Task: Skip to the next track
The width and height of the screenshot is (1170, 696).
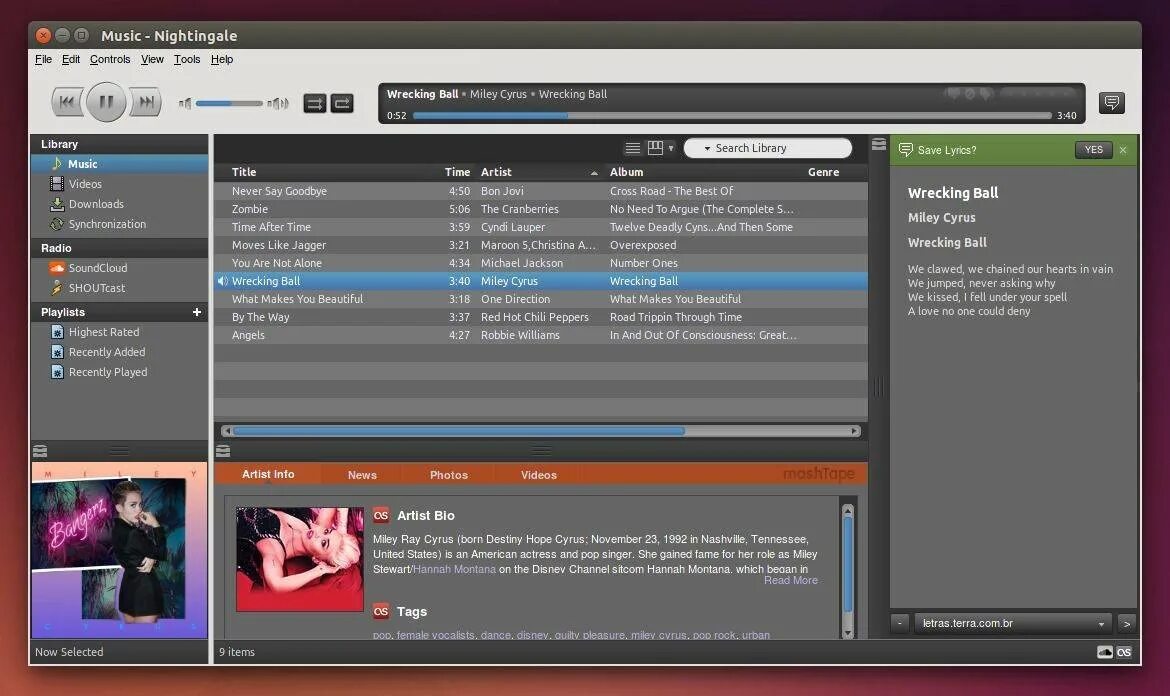Action: 146,102
